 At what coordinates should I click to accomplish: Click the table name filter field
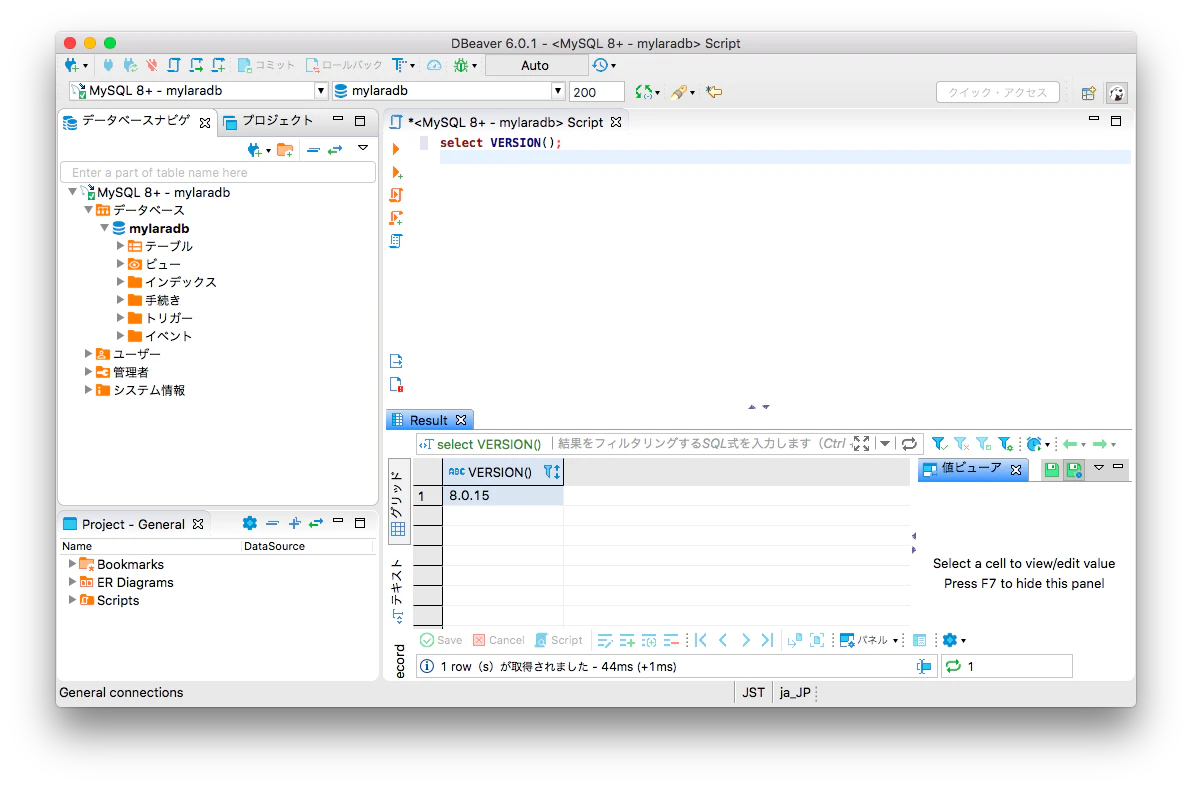tap(218, 173)
